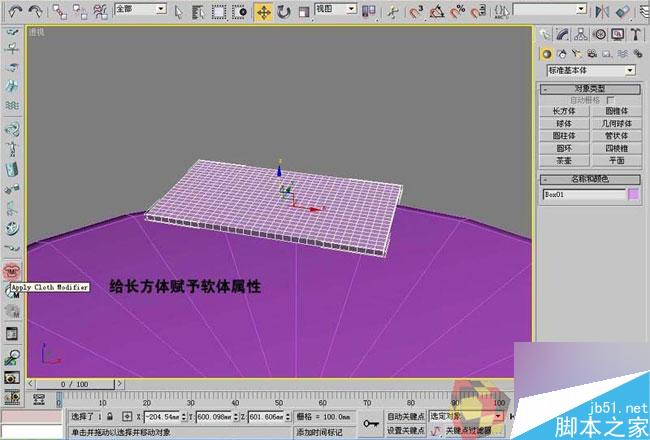This screenshot has width=650, height=440.
Task: Open the Select by Name list icon
Action: 199,12
